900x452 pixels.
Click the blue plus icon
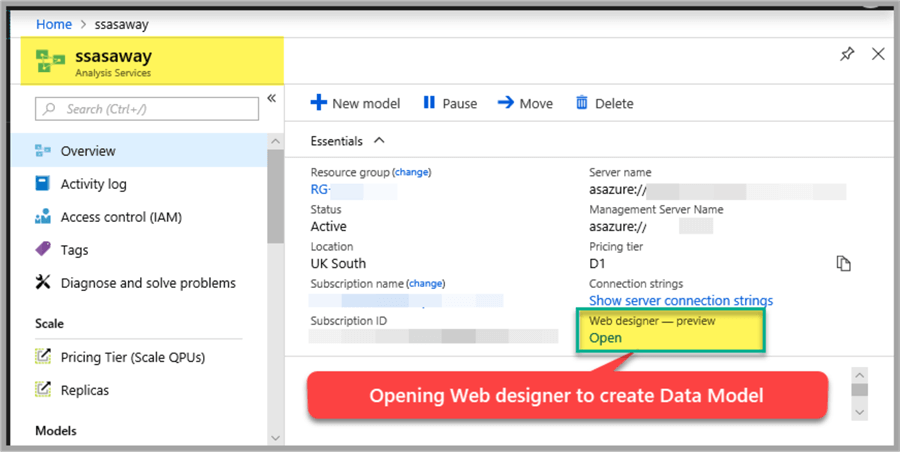point(318,103)
